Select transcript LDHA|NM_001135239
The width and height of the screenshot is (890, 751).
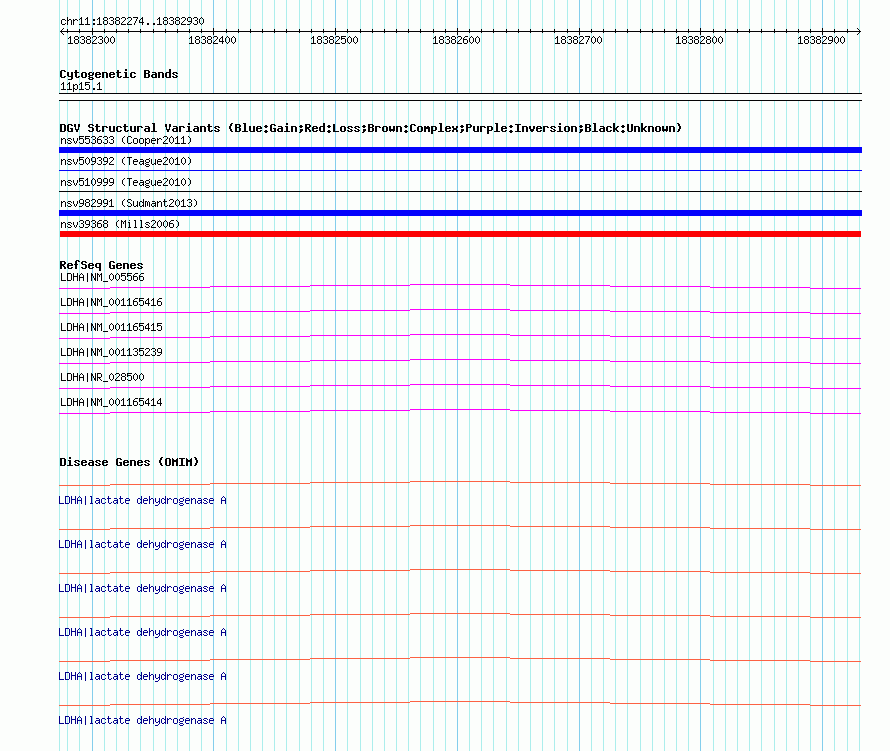click(111, 353)
